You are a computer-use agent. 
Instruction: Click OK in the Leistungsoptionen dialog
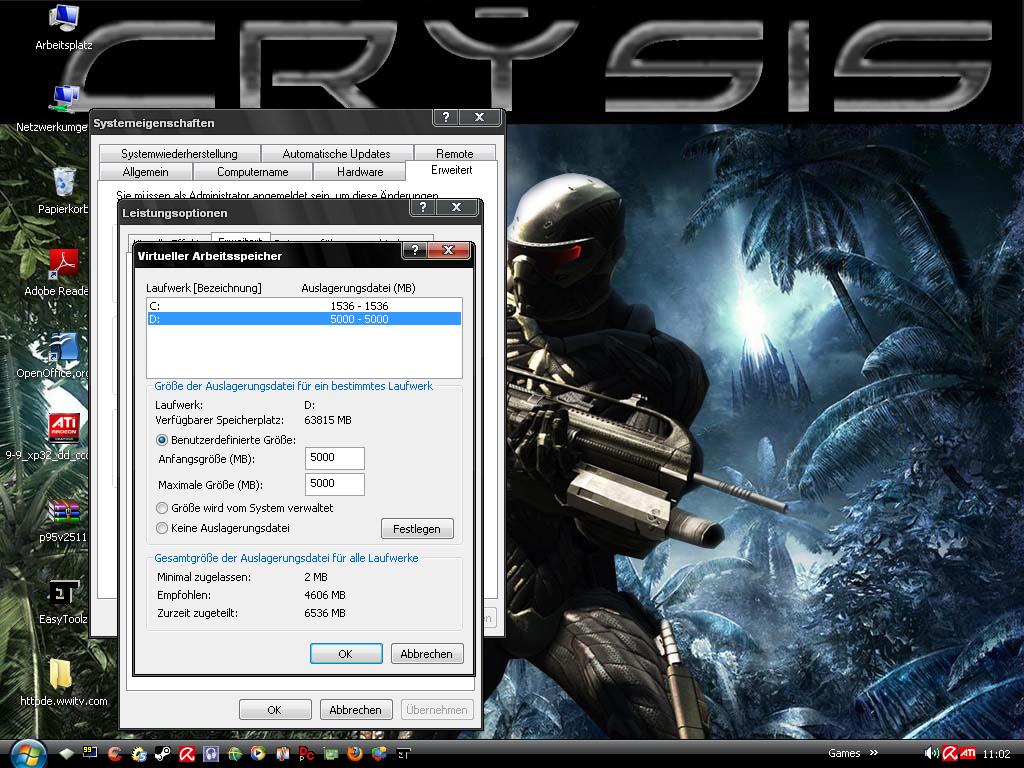click(x=275, y=710)
